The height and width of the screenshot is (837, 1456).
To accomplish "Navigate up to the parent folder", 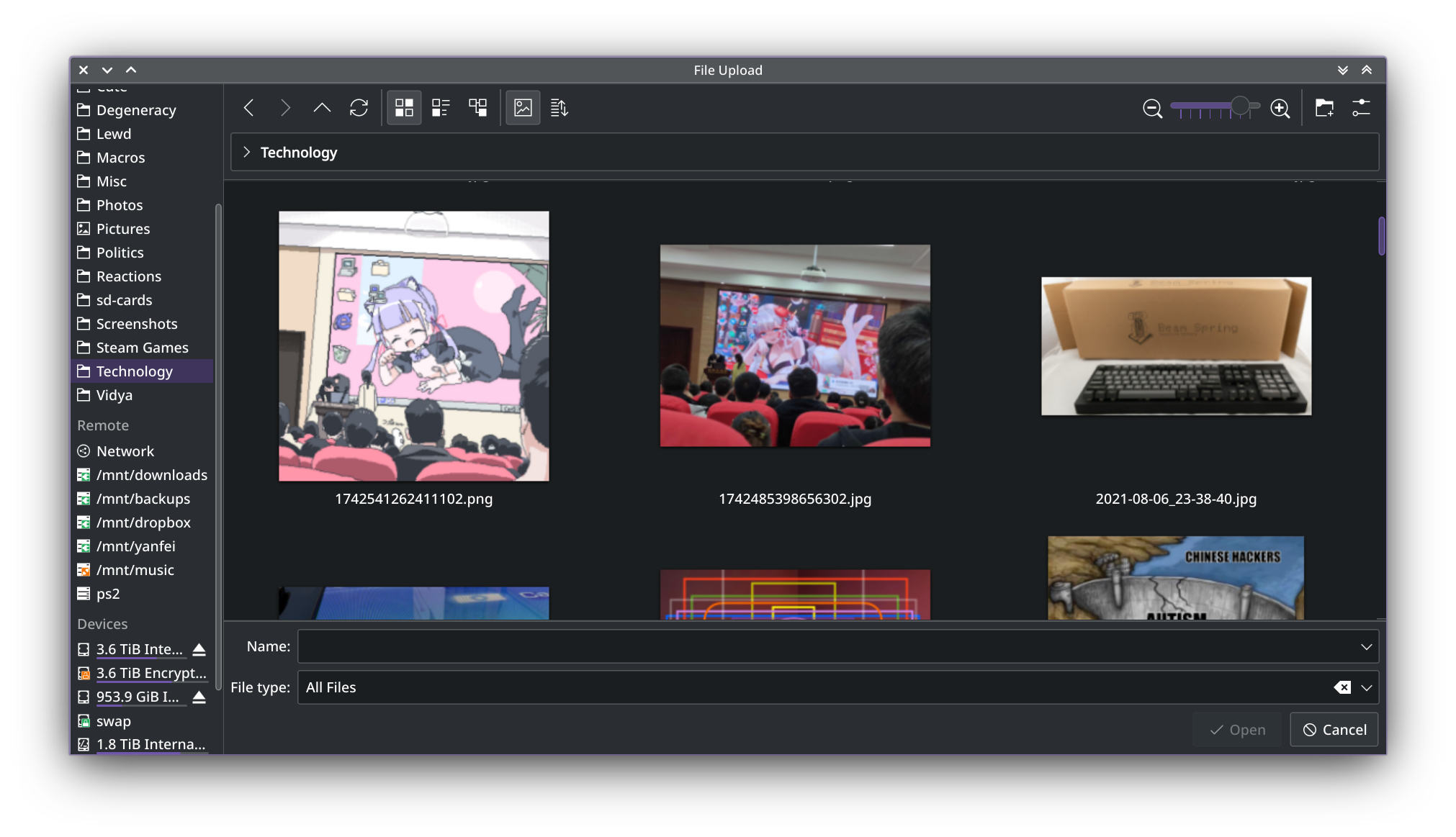I will tap(322, 108).
